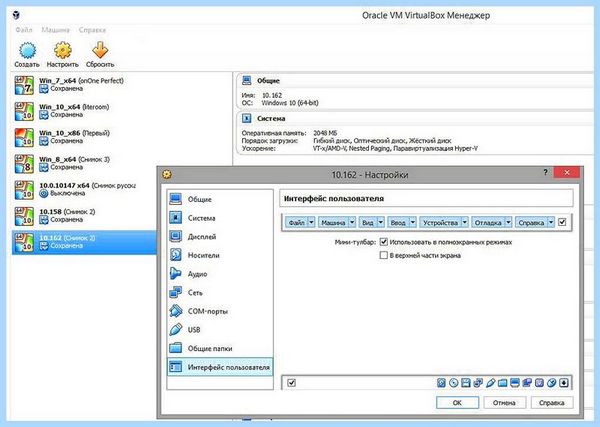Toggle Машина menu button in menu bar editor
The height and width of the screenshot is (427, 600).
pyautogui.click(x=333, y=222)
